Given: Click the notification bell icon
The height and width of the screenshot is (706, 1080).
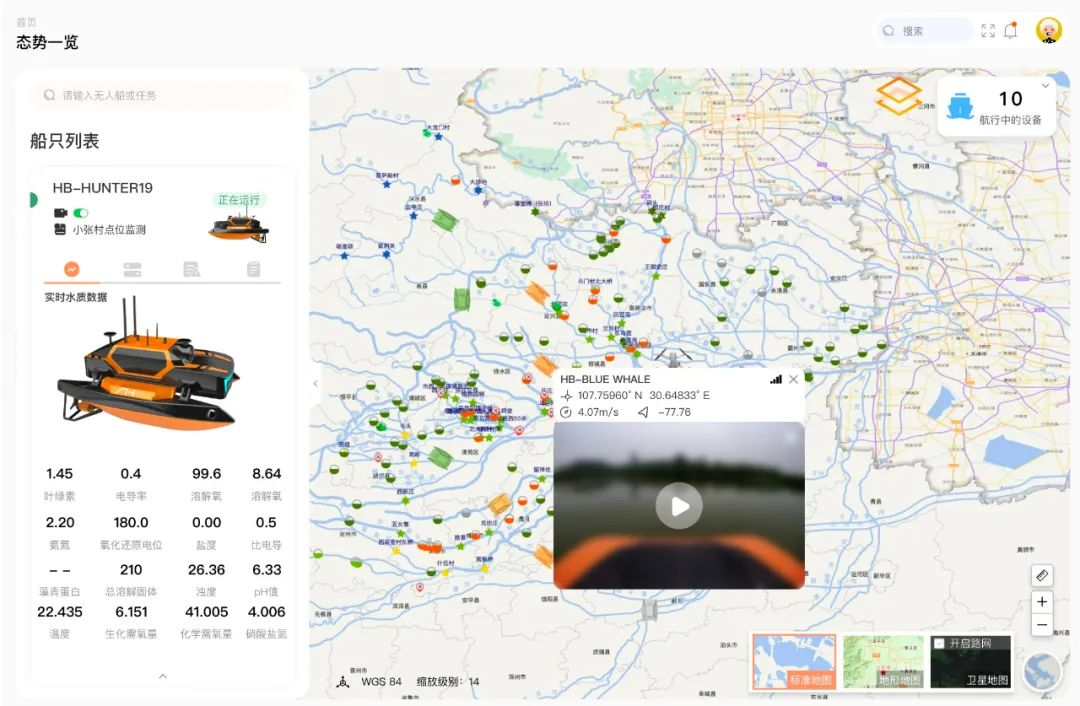Looking at the screenshot, I should 1011,30.
